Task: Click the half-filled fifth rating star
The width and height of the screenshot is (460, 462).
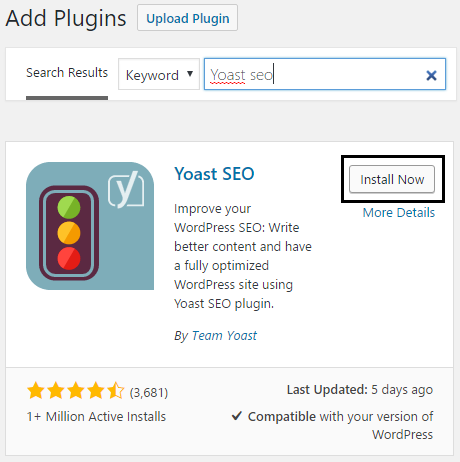Action: pos(116,391)
